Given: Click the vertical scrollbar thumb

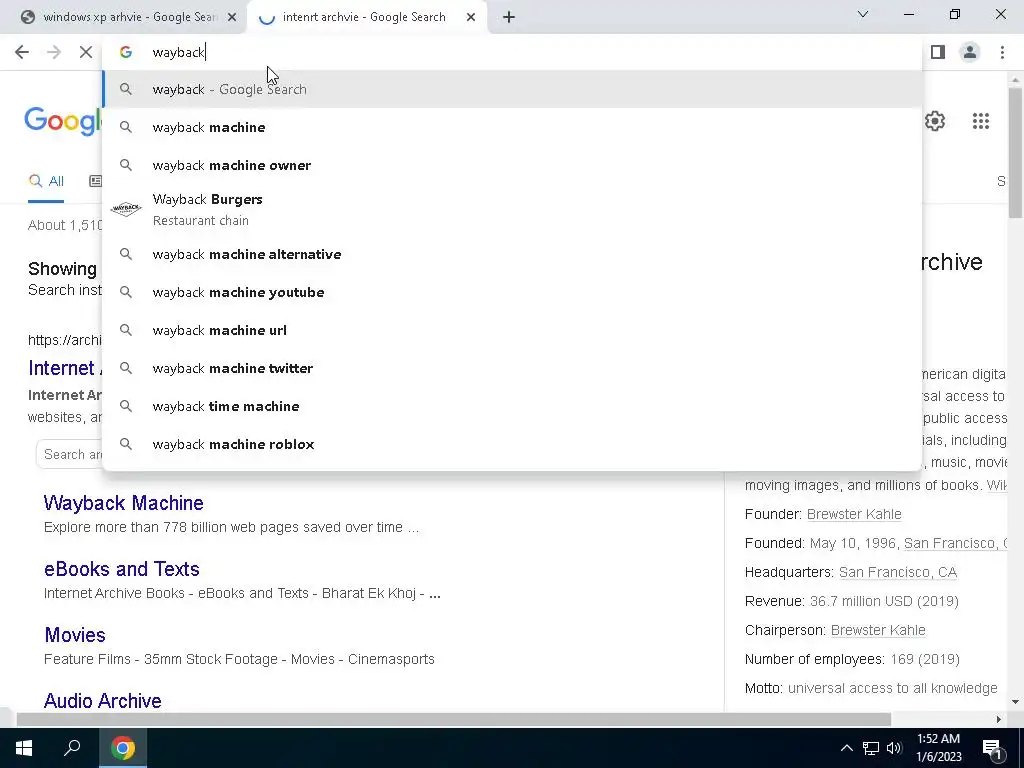Looking at the screenshot, I should 1015,152.
